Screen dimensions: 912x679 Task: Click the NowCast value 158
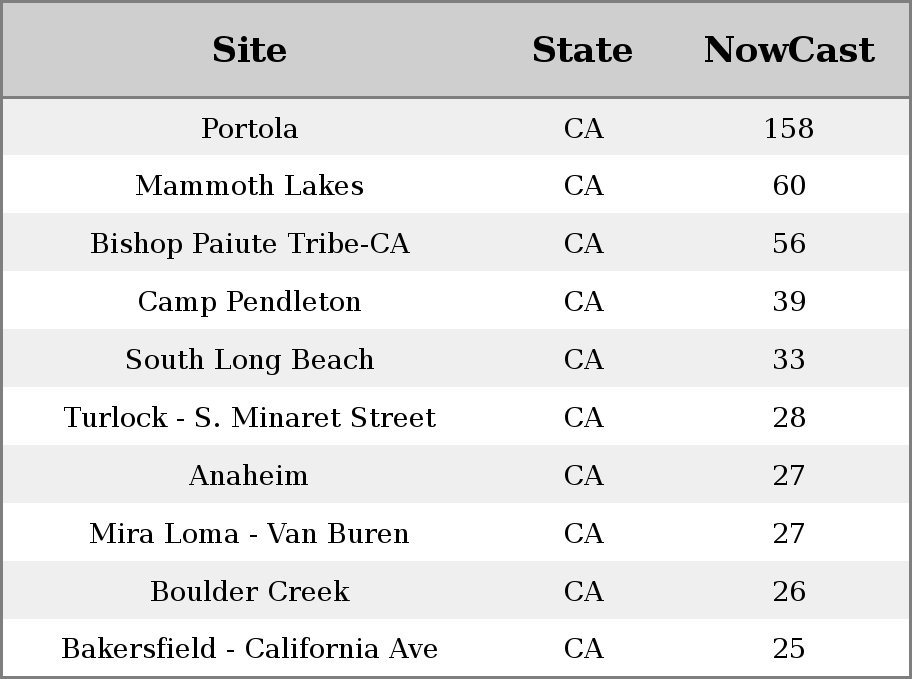pos(789,128)
